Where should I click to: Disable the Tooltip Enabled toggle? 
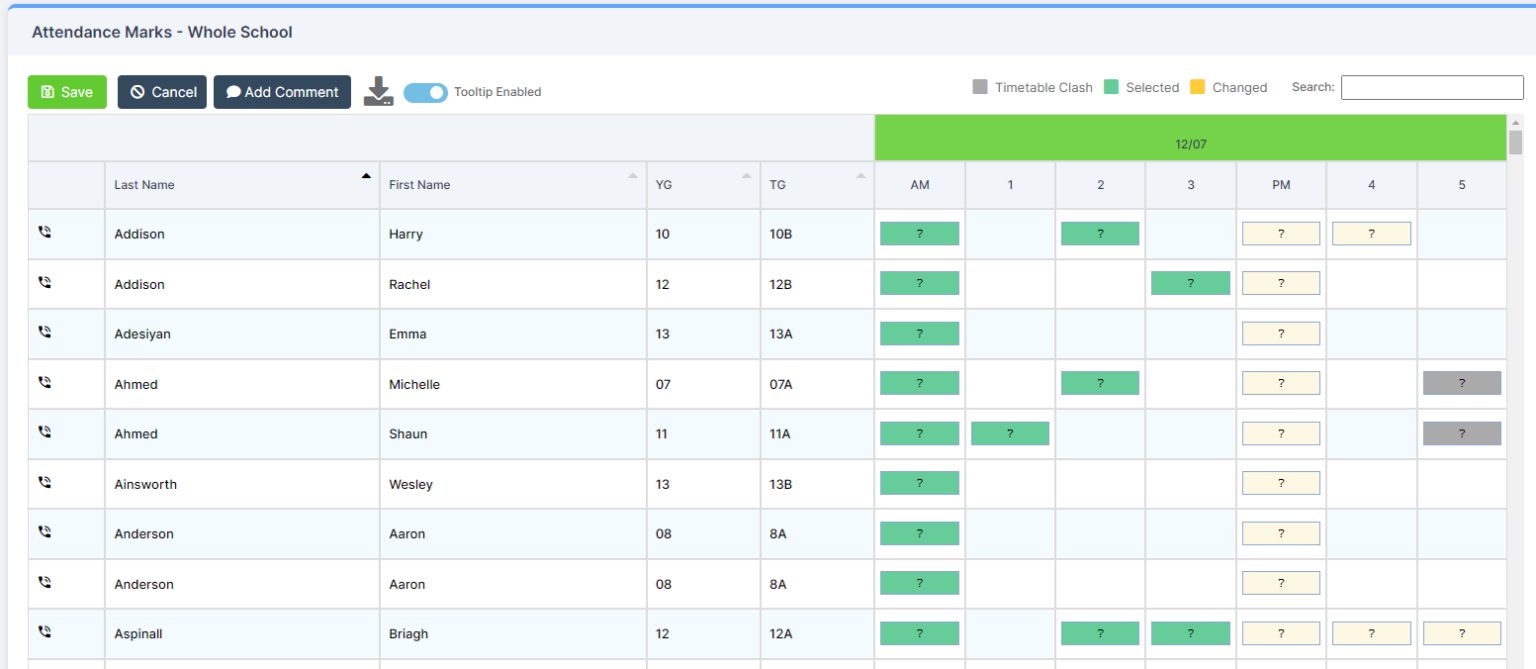pyautogui.click(x=425, y=91)
